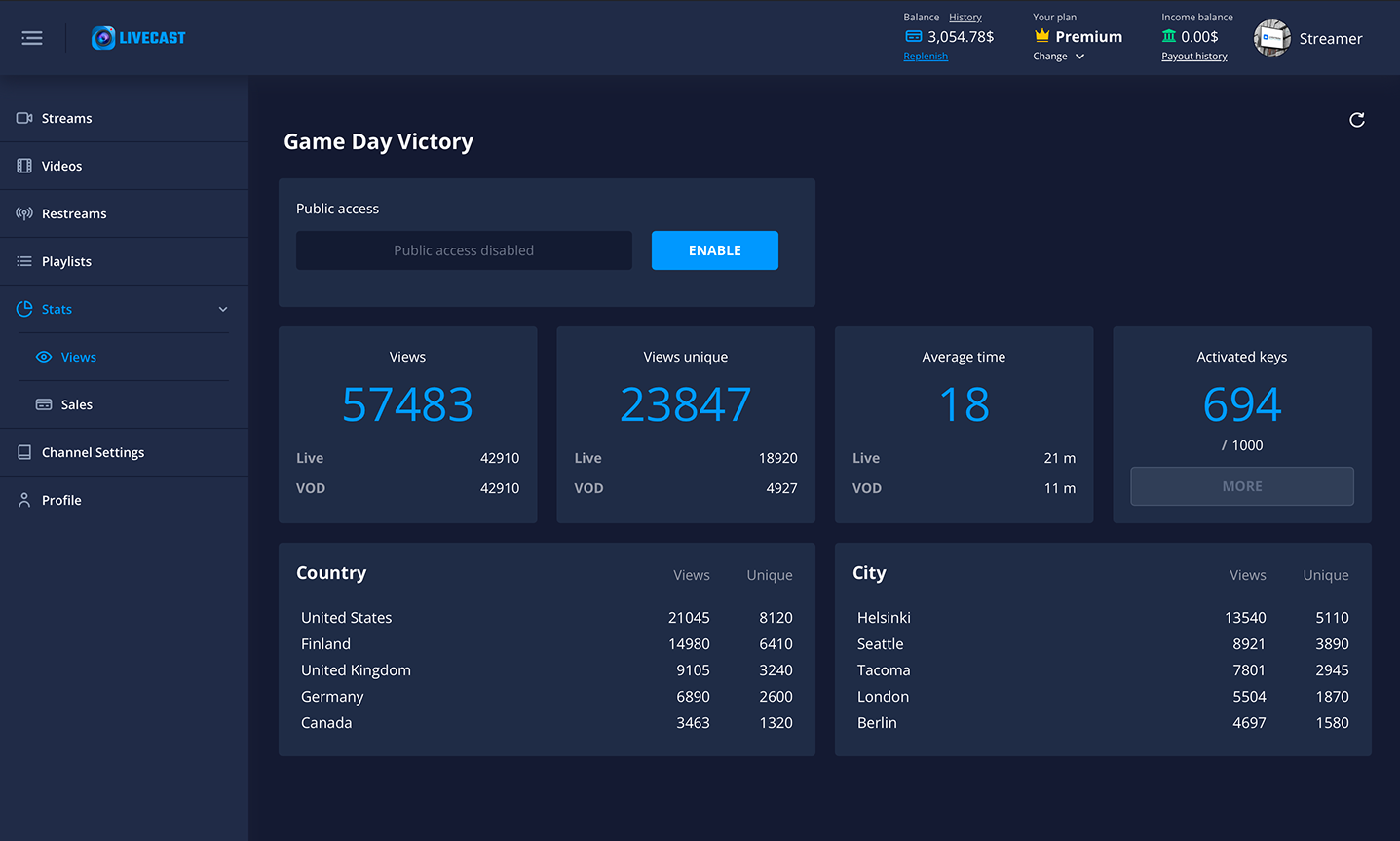Click the Public access disabled field
Image resolution: width=1400 pixels, height=841 pixels.
pos(463,250)
